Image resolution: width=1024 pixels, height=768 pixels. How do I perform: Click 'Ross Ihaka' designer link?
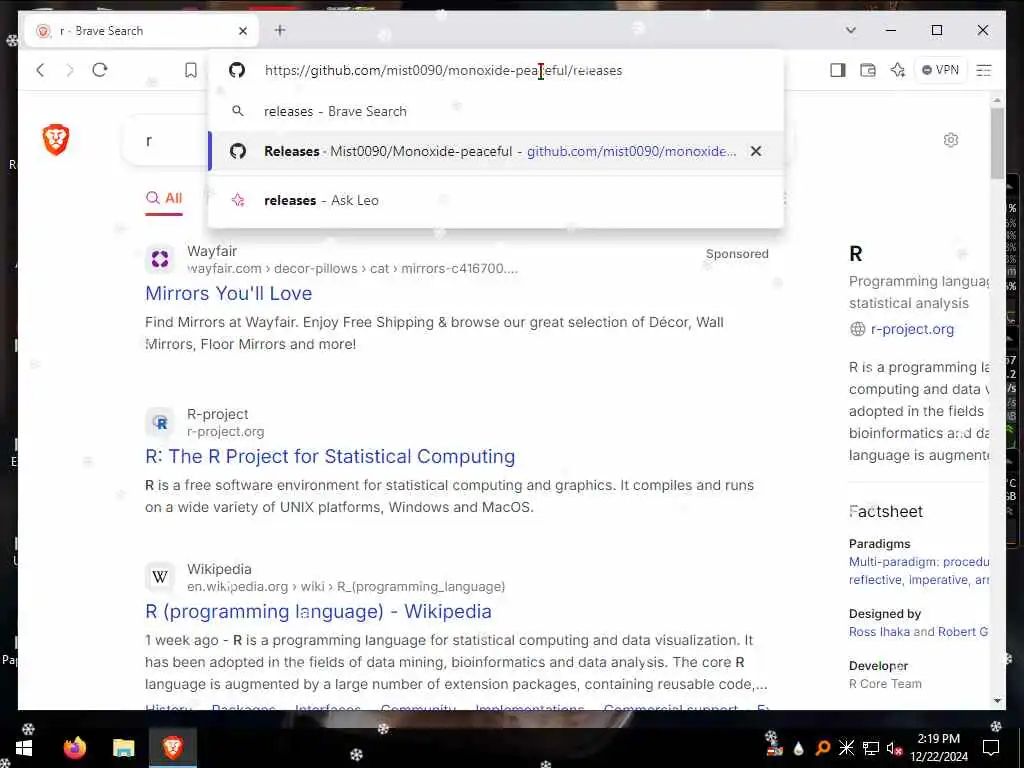pos(879,632)
